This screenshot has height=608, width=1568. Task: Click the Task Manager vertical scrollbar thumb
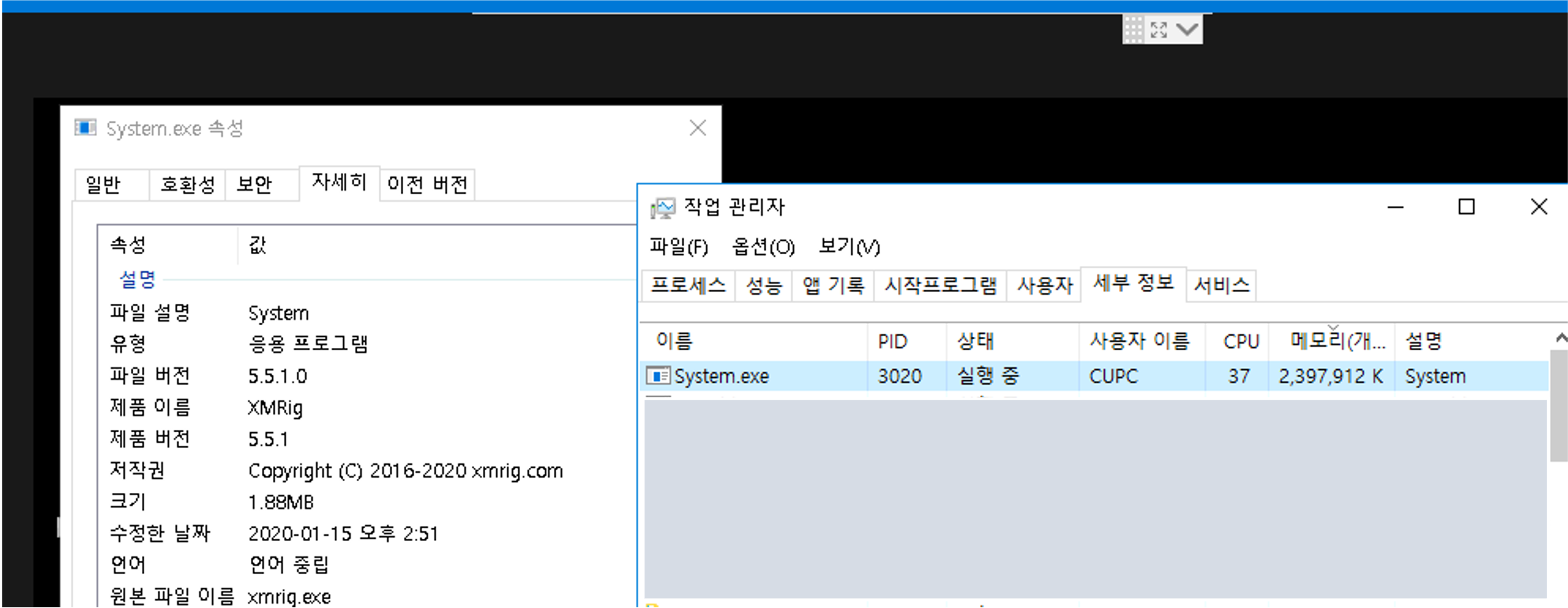tap(1559, 406)
